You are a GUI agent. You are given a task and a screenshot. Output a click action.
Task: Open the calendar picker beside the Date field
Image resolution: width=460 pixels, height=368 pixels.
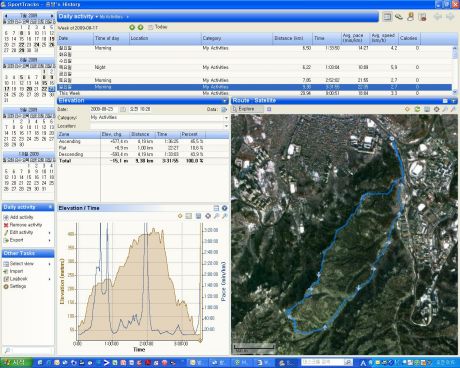123,109
